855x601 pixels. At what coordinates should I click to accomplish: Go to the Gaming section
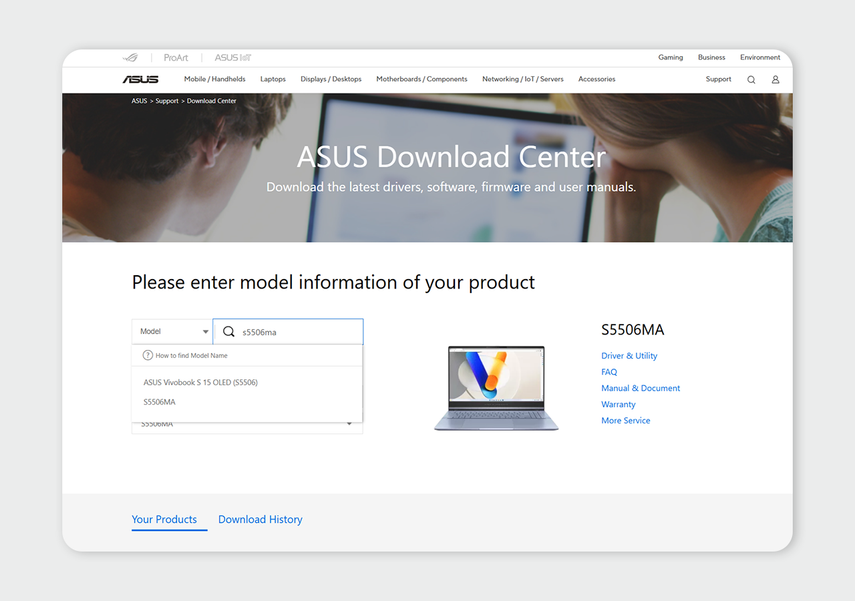tap(670, 57)
